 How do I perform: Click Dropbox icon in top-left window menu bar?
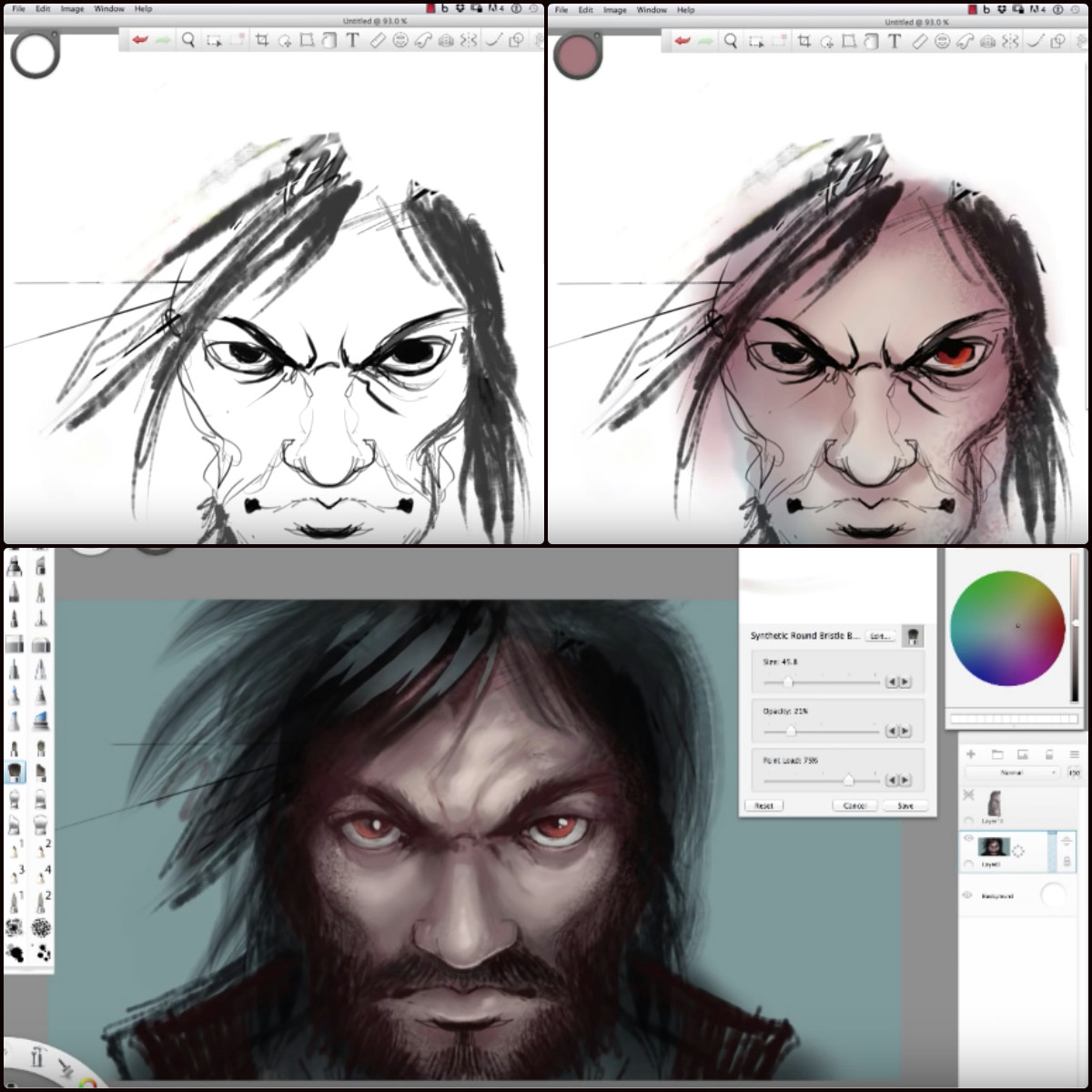[462, 9]
